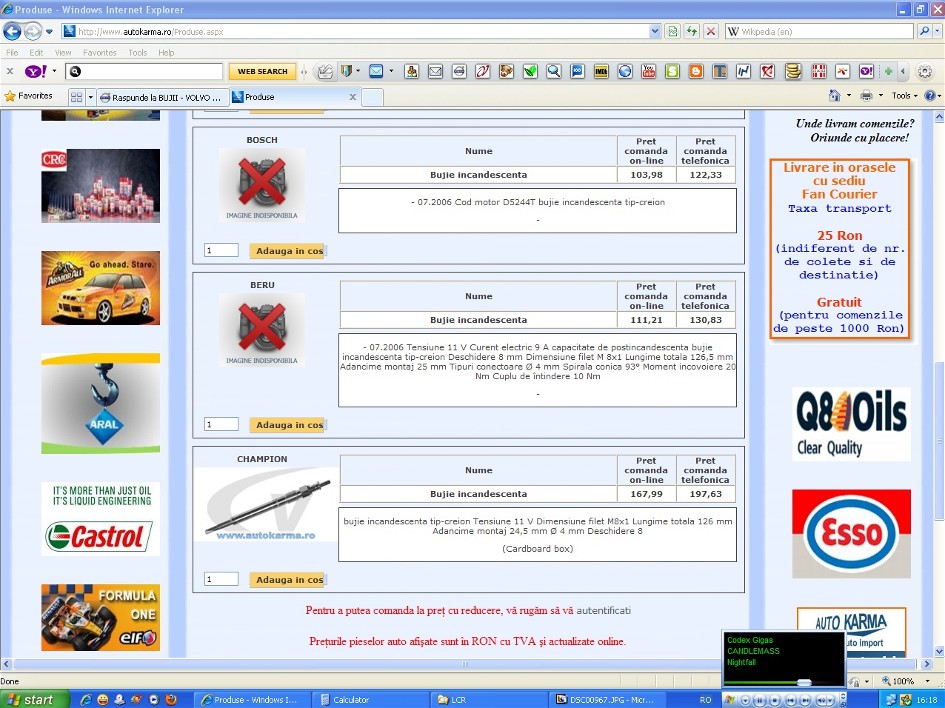Open the search provider dropdown arrow
The image size is (945, 708).
pyautogui.click(x=937, y=31)
